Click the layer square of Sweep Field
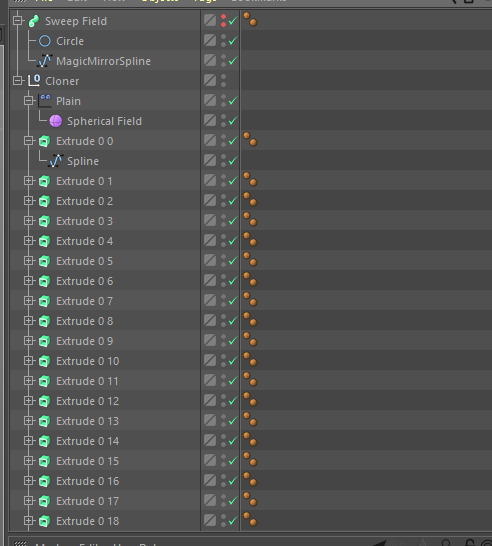492x546 pixels. click(210, 20)
